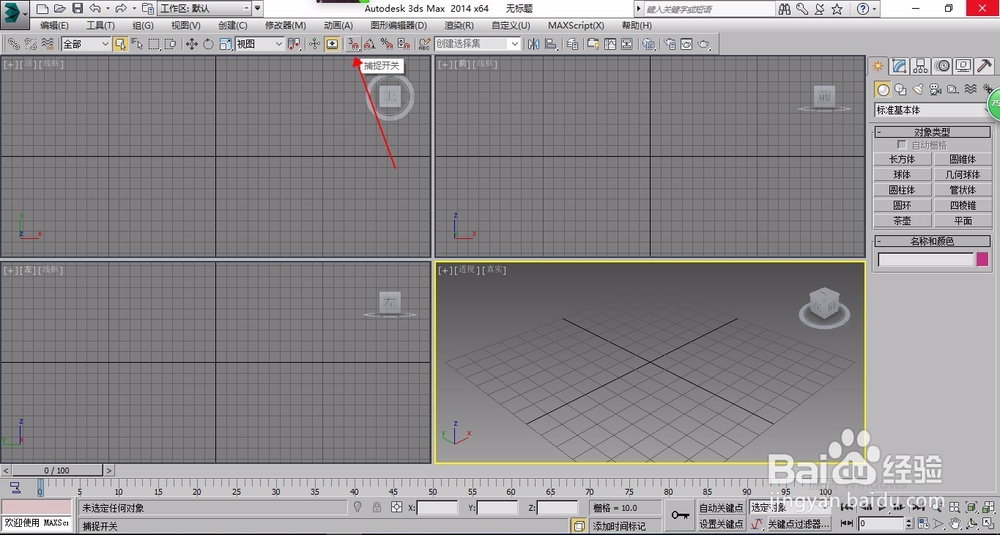Click the Mirror tool icon
The width and height of the screenshot is (1000, 535).
(x=534, y=43)
